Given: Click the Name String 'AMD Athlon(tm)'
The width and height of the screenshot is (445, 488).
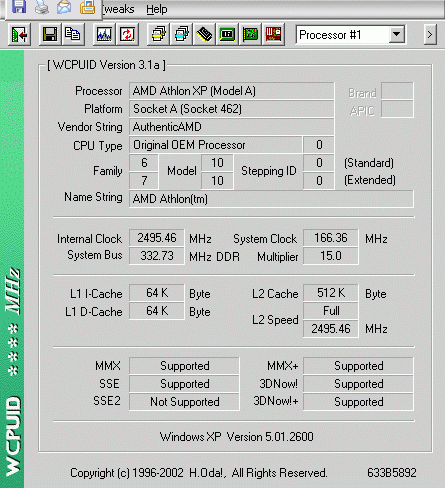Looking at the screenshot, I should pyautogui.click(x=271, y=199).
